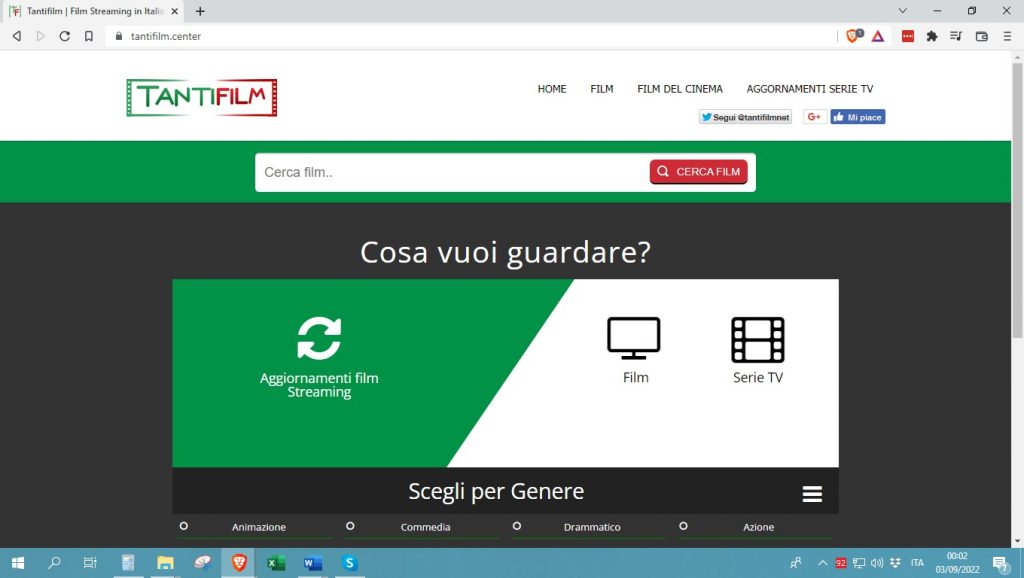This screenshot has height=578, width=1024.
Task: Open the playlist icon in browser toolbar
Action: click(956, 36)
